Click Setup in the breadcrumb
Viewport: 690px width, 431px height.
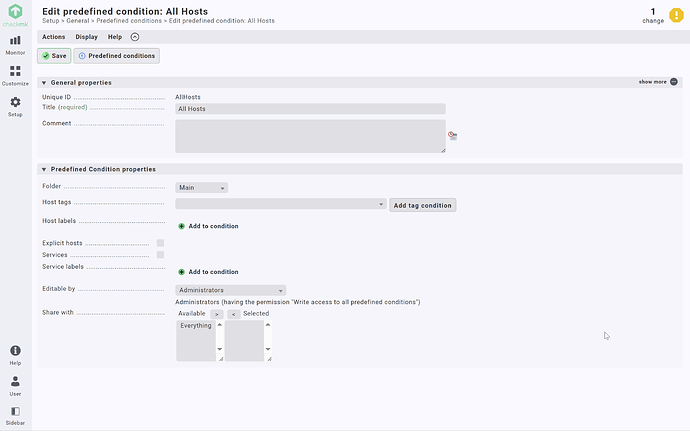pos(51,21)
